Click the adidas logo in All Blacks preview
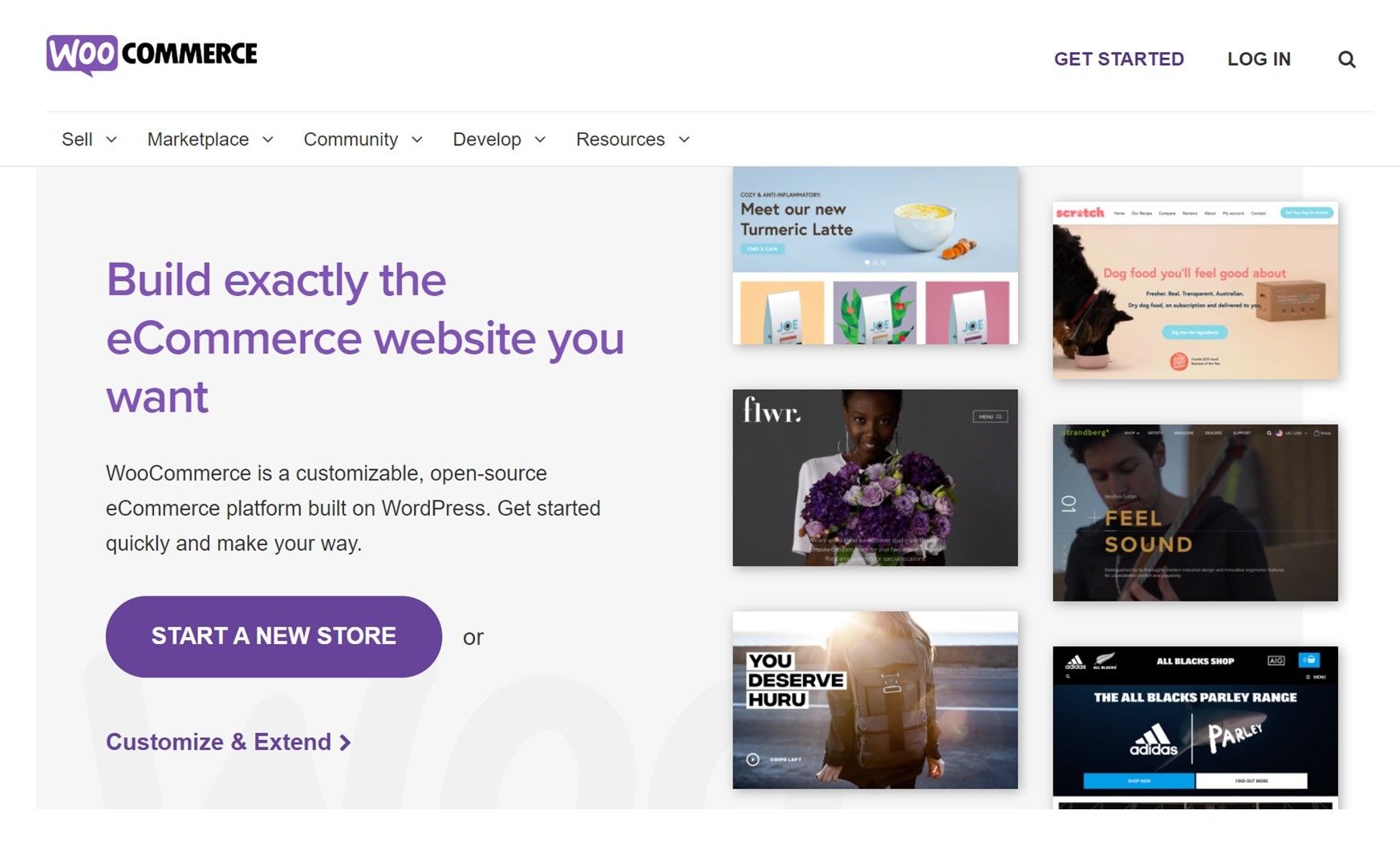Viewport: 1400px width, 847px height. (1154, 740)
